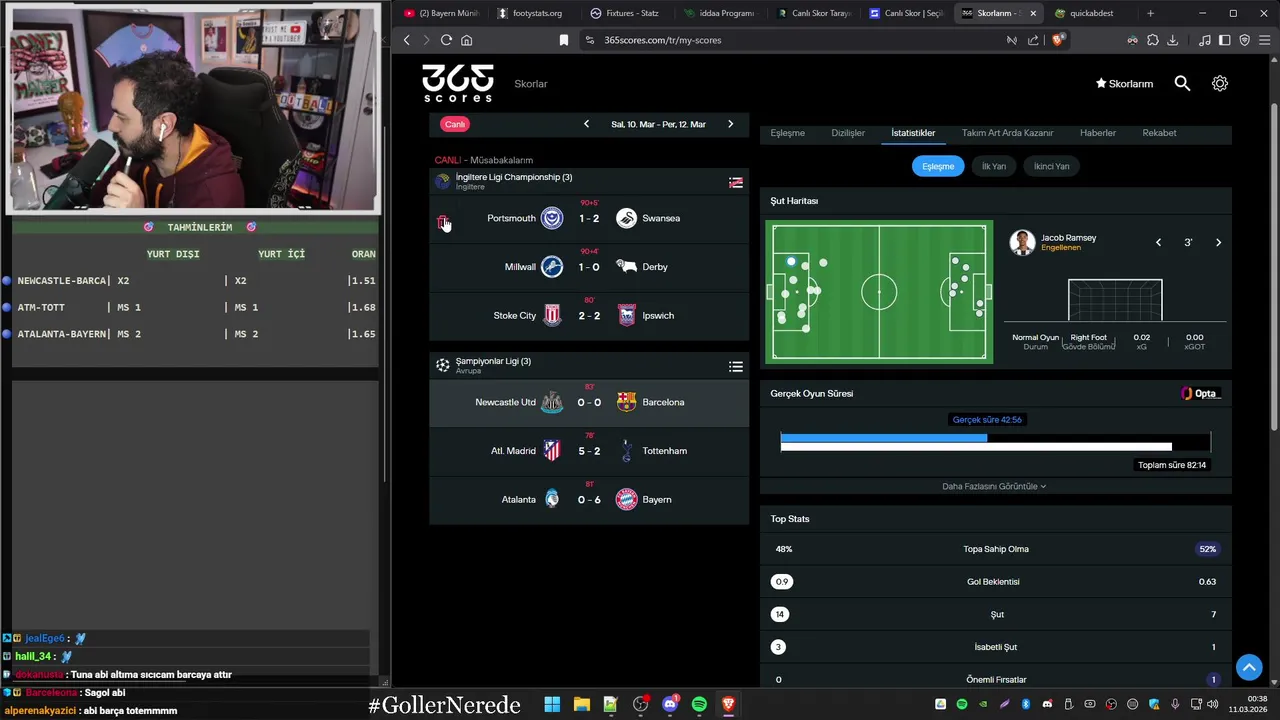The image size is (1280, 720).
Task: Open a new browser tab
Action: 1150,13
